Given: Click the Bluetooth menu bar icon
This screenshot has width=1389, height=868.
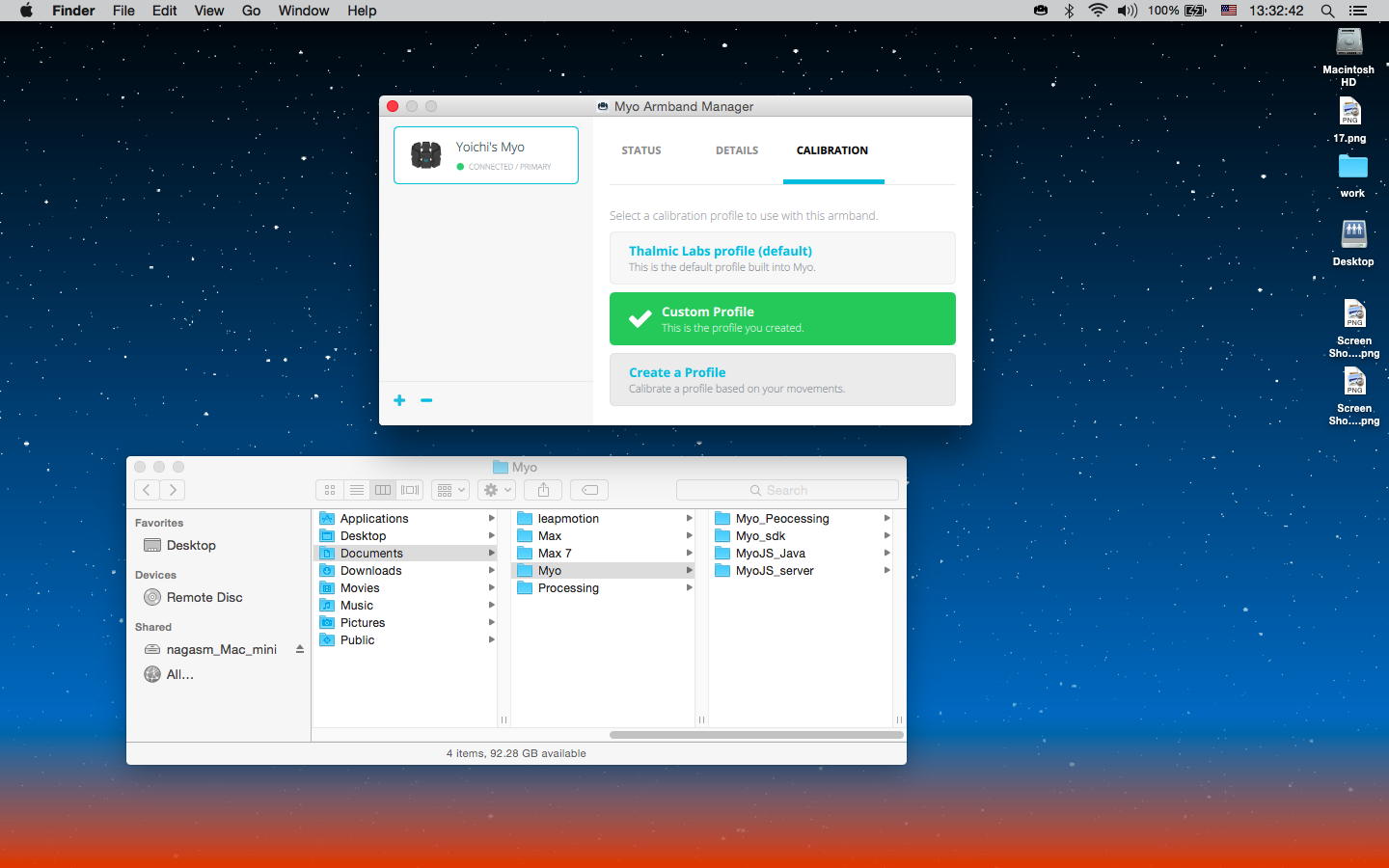Looking at the screenshot, I should point(1069,11).
